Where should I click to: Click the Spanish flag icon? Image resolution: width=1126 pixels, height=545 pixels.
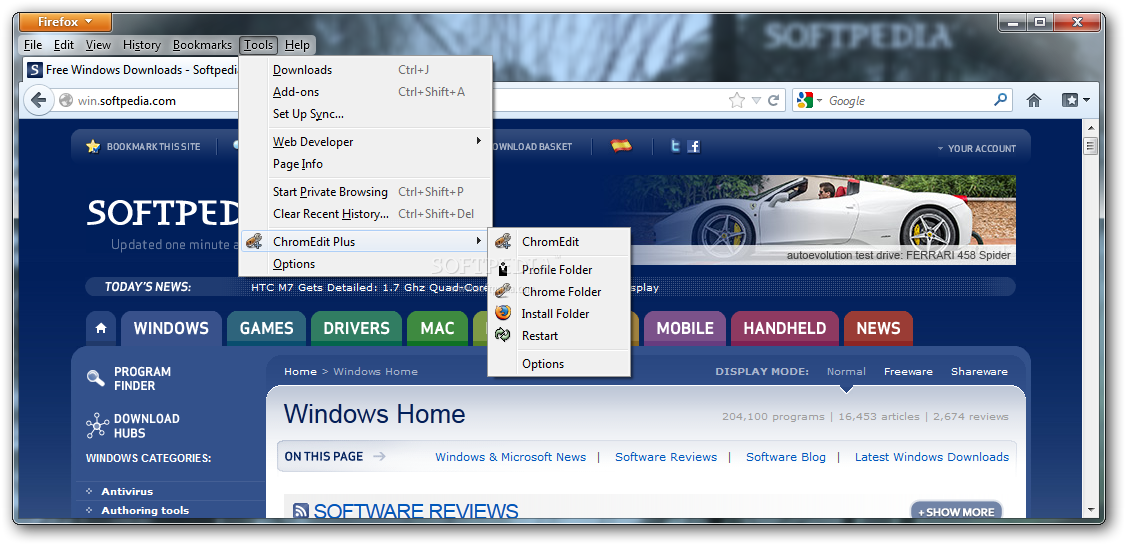coord(622,146)
